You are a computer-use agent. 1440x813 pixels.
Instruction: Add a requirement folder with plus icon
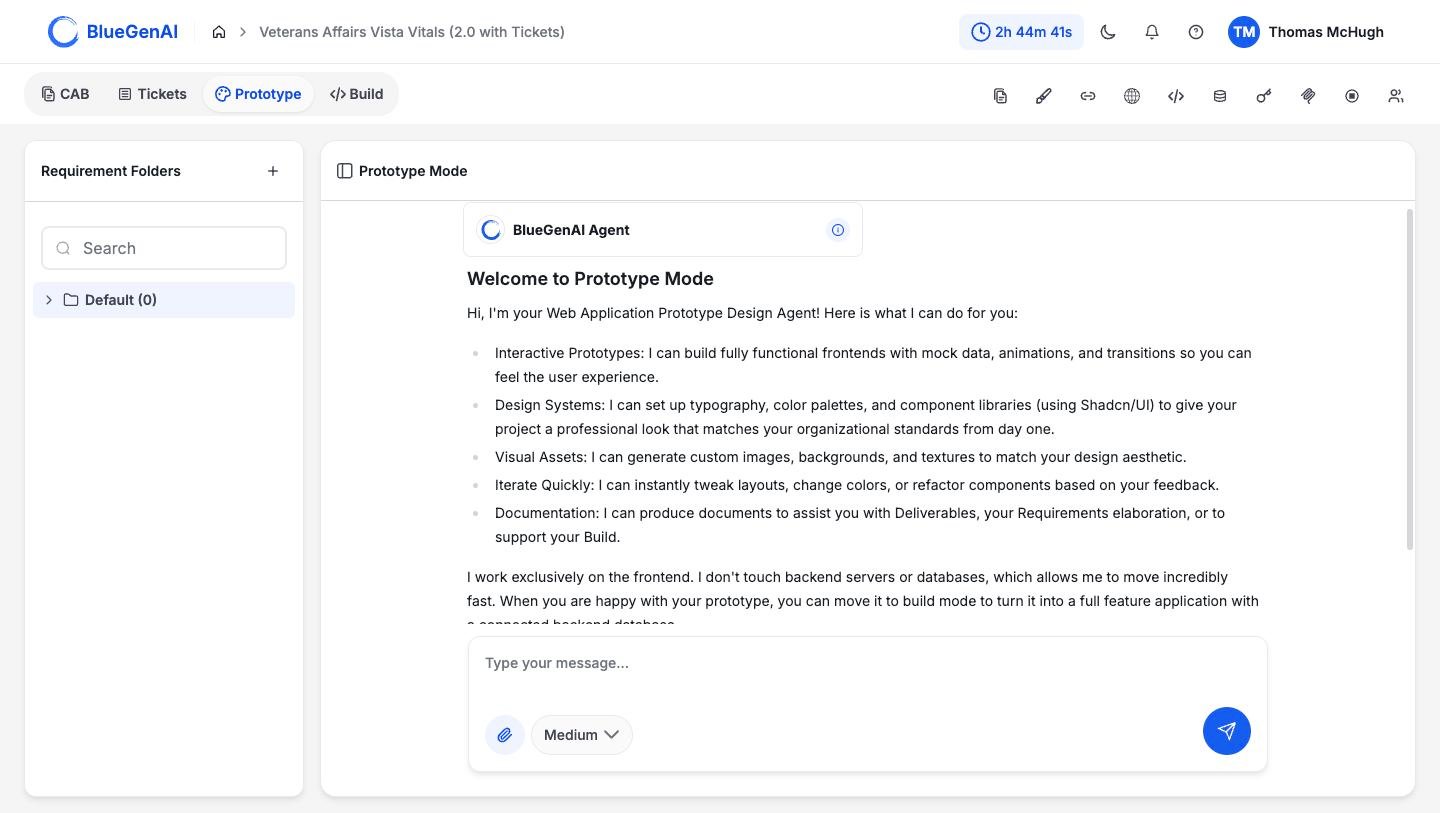tap(273, 171)
